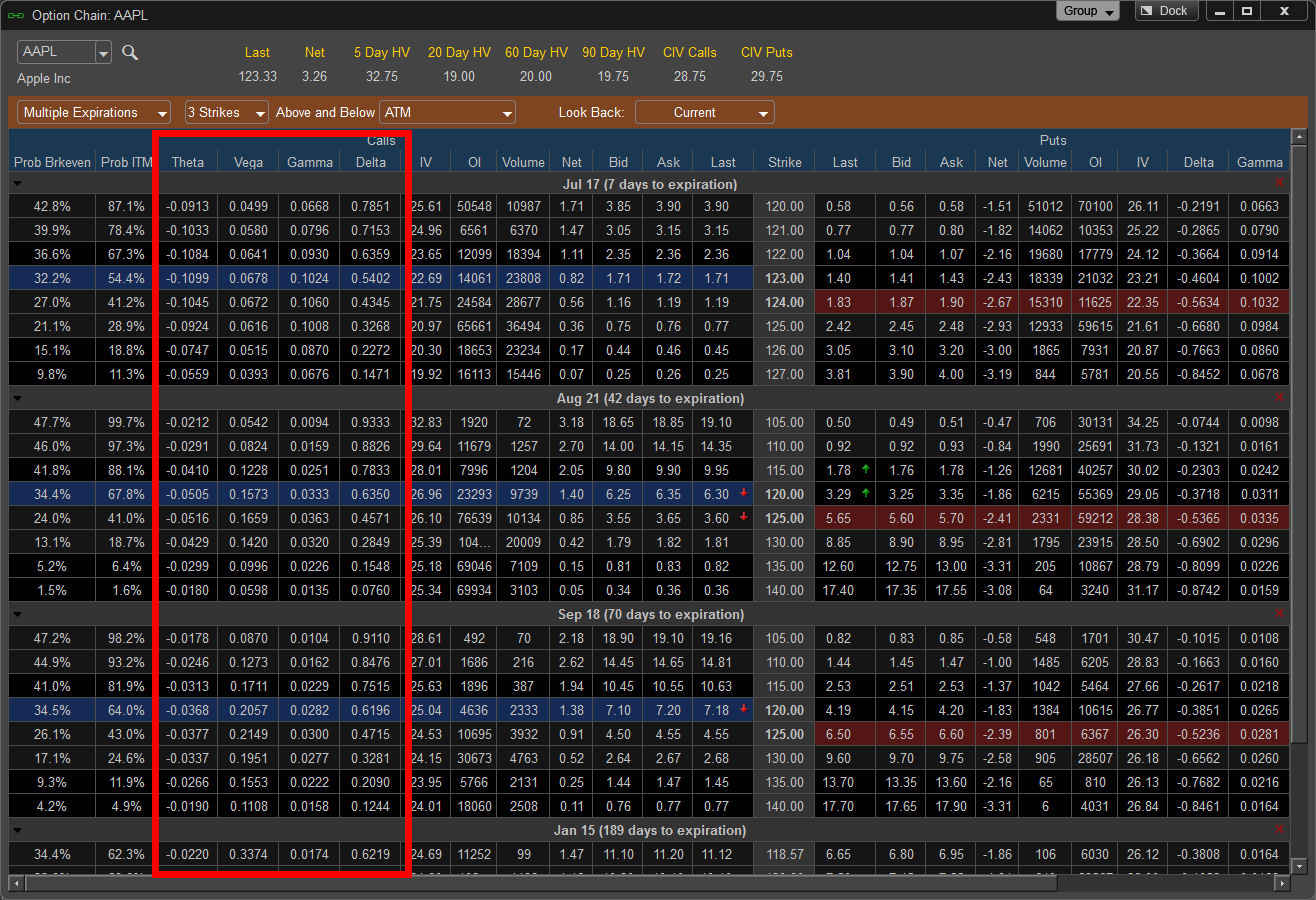Click the red down arrow beside call Last 7.18

coord(744,710)
